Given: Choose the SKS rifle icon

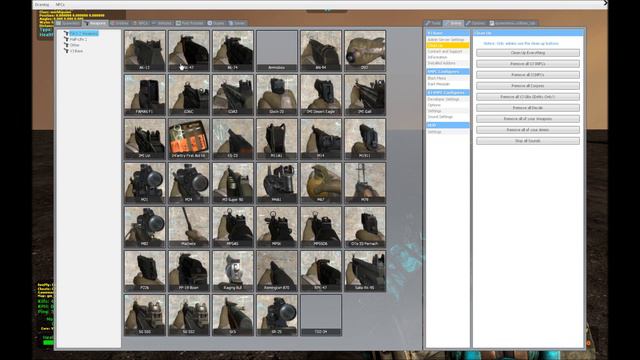Looking at the screenshot, I should (x=233, y=316).
